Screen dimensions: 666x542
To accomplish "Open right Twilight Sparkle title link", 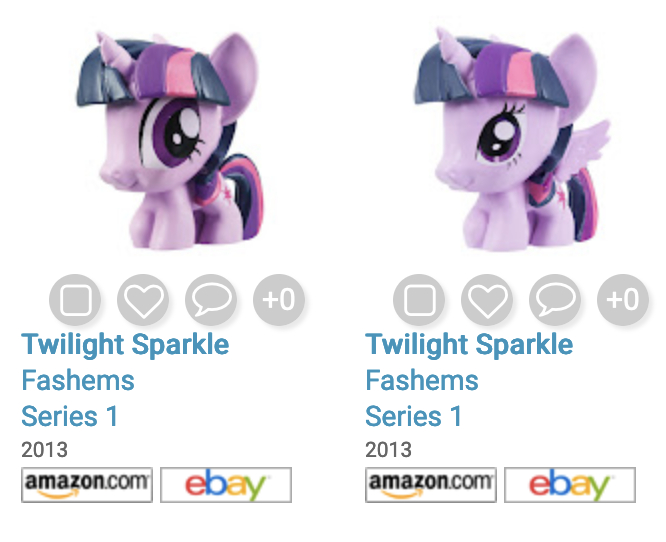I will click(469, 345).
